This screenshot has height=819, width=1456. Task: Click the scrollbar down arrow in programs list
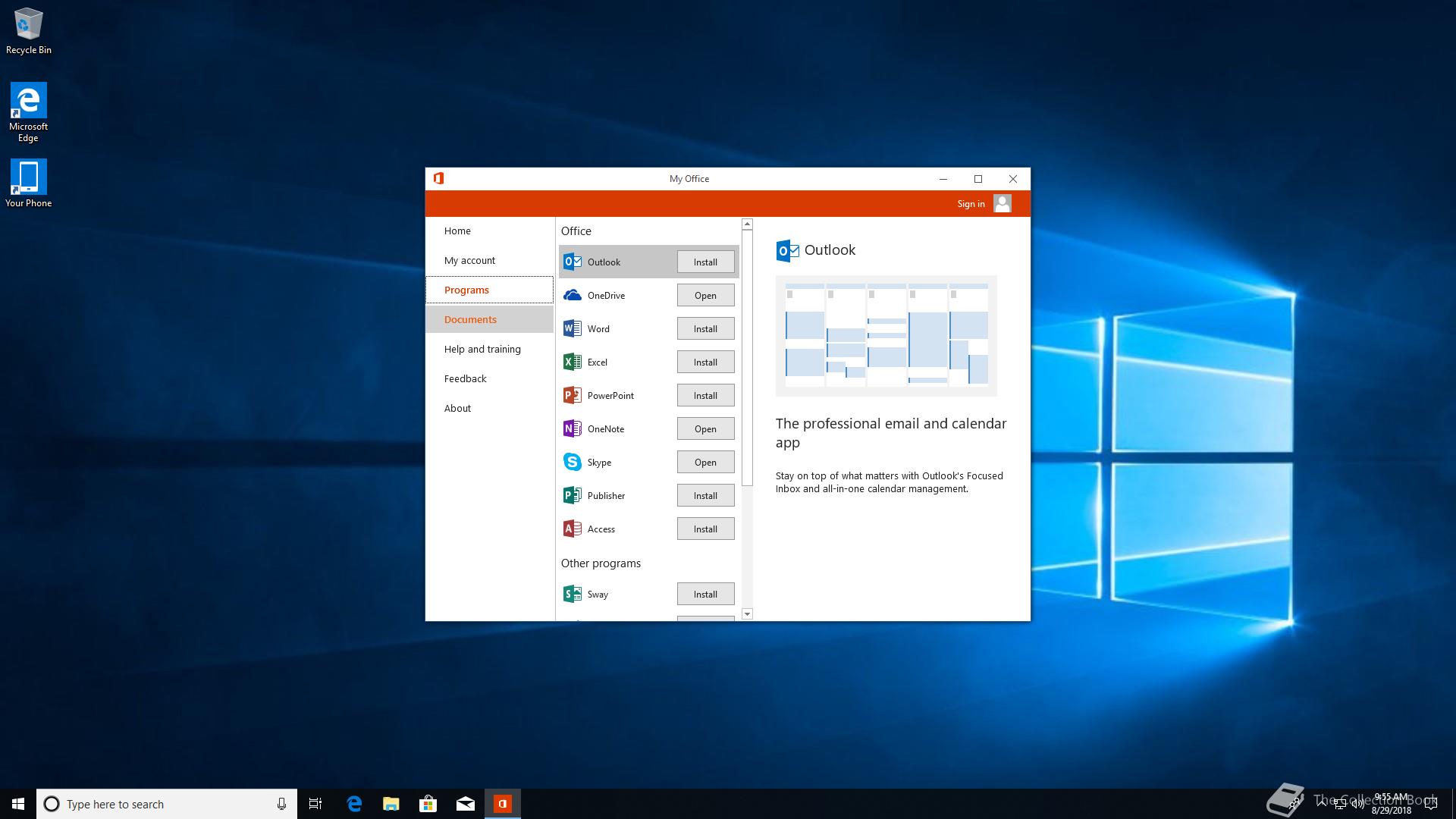(747, 614)
